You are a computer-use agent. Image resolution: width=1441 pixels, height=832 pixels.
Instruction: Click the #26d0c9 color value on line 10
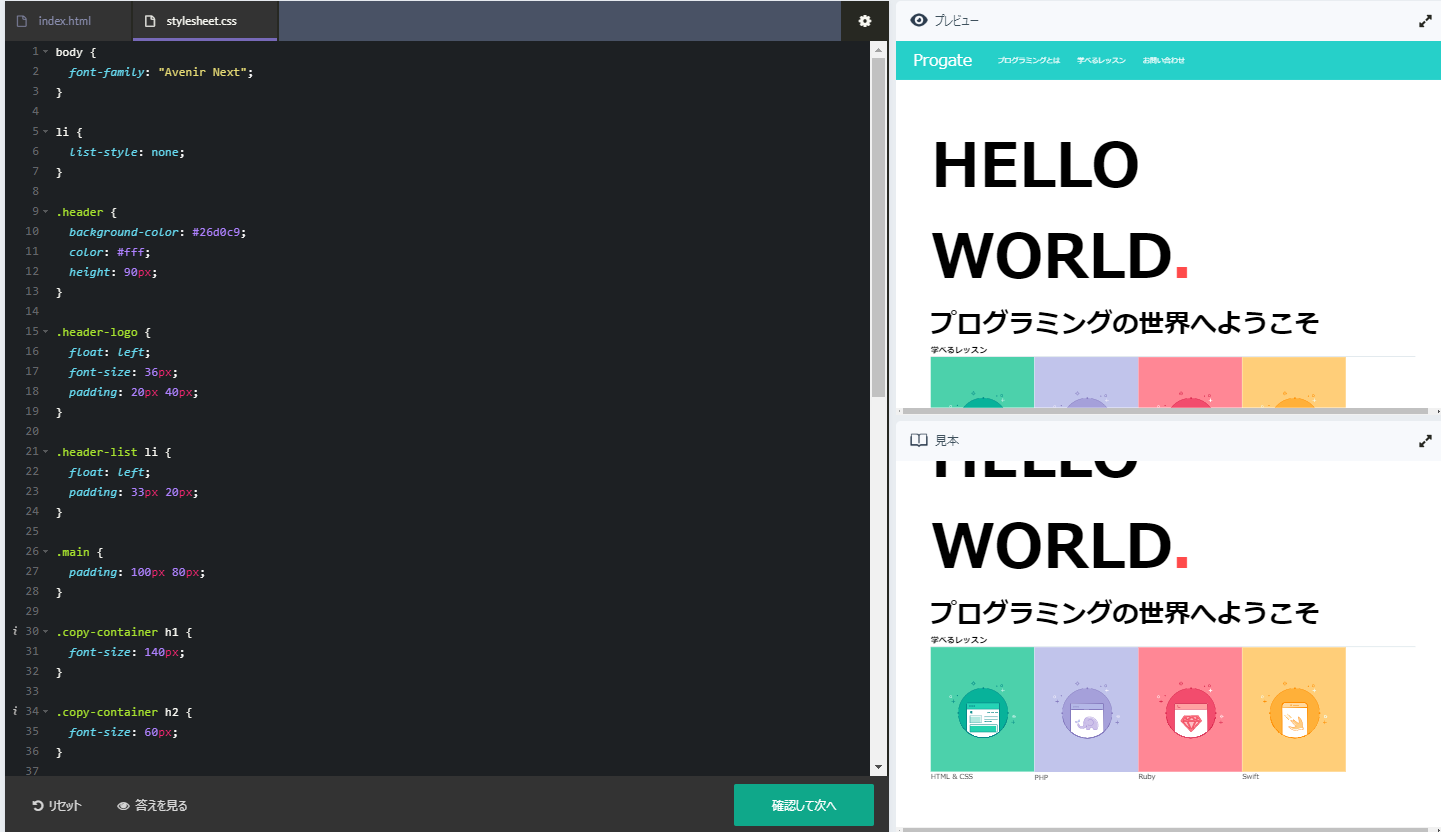(218, 231)
